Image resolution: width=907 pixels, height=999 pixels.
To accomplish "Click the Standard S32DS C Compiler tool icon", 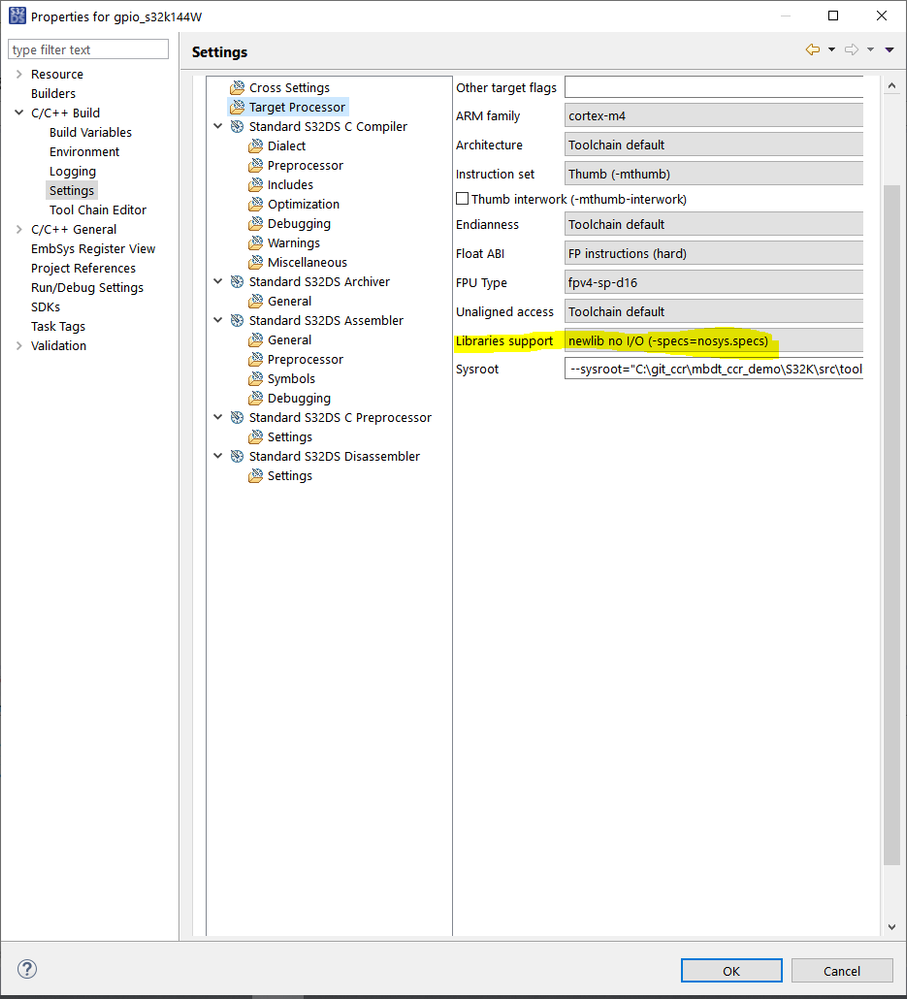I will click(x=237, y=126).
